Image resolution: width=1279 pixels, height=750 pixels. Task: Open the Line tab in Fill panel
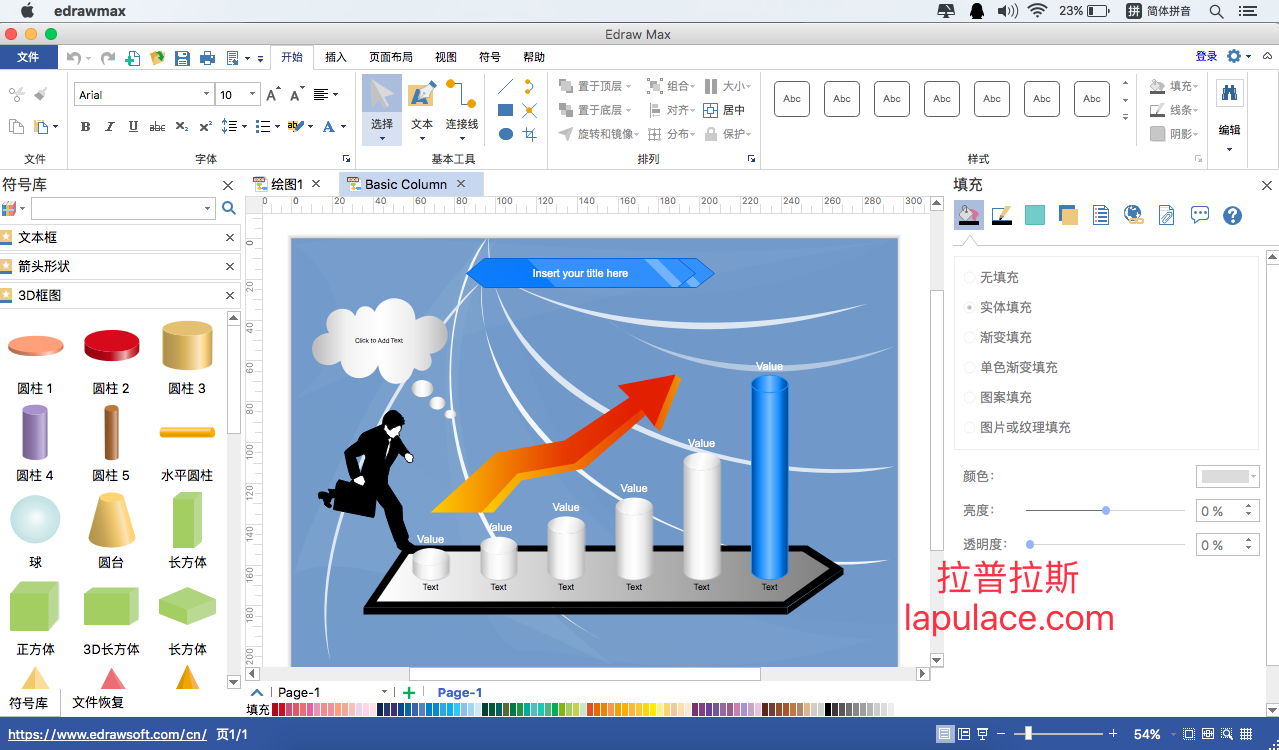tap(1001, 215)
